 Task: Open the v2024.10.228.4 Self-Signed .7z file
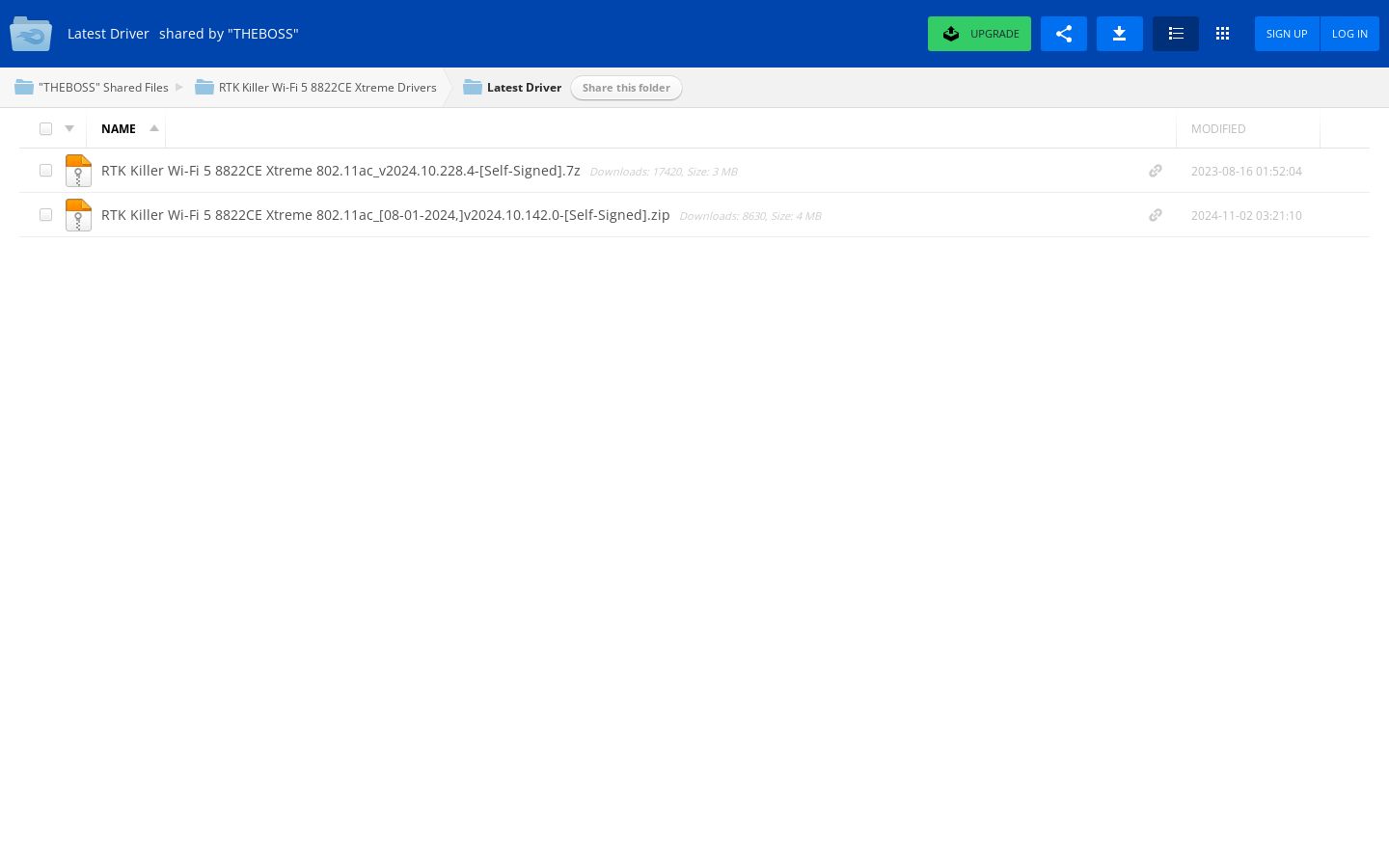(x=340, y=171)
